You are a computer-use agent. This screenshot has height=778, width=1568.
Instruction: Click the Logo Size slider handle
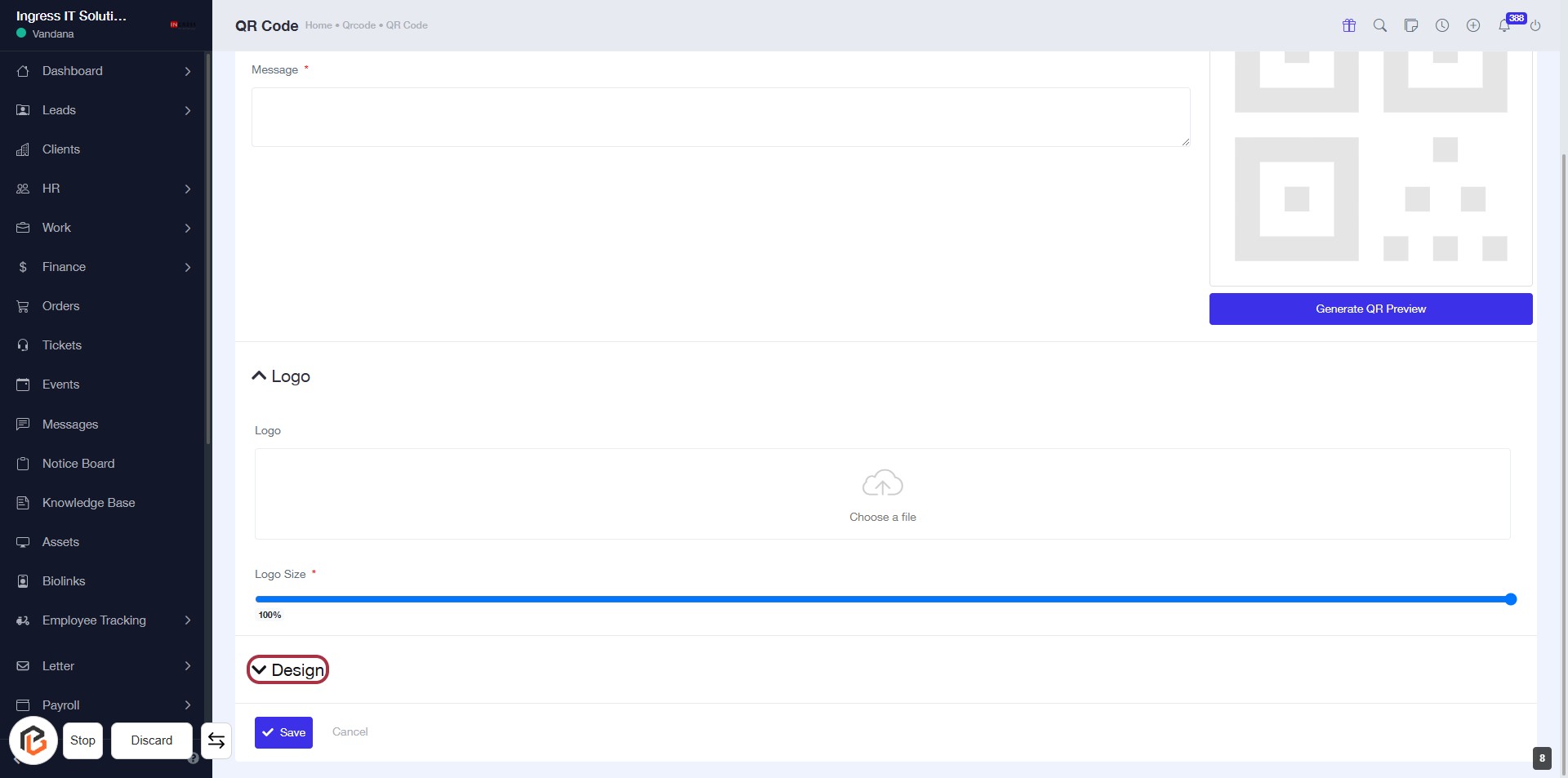click(1511, 599)
